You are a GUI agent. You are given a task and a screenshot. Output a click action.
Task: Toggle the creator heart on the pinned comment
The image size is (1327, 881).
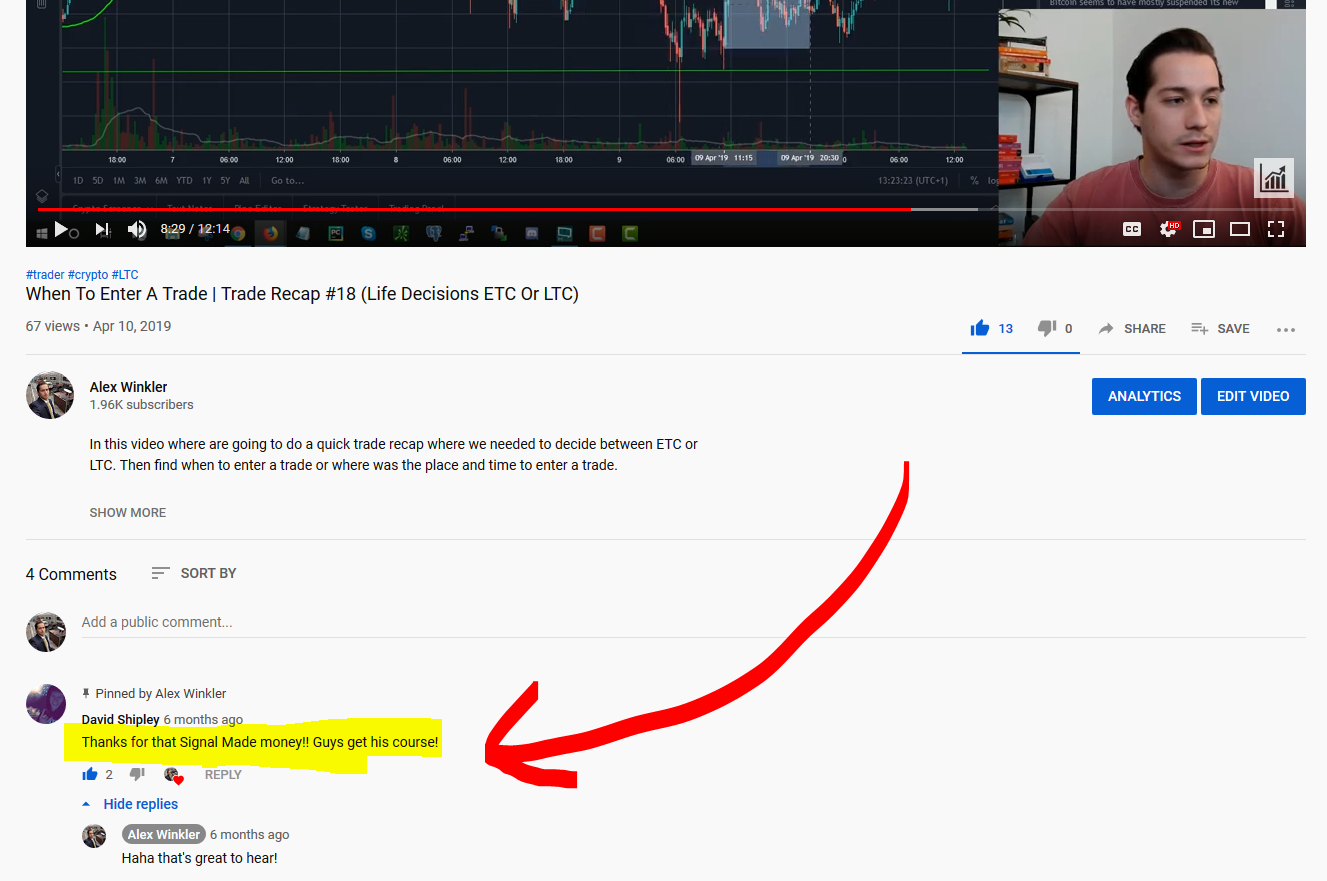point(173,775)
